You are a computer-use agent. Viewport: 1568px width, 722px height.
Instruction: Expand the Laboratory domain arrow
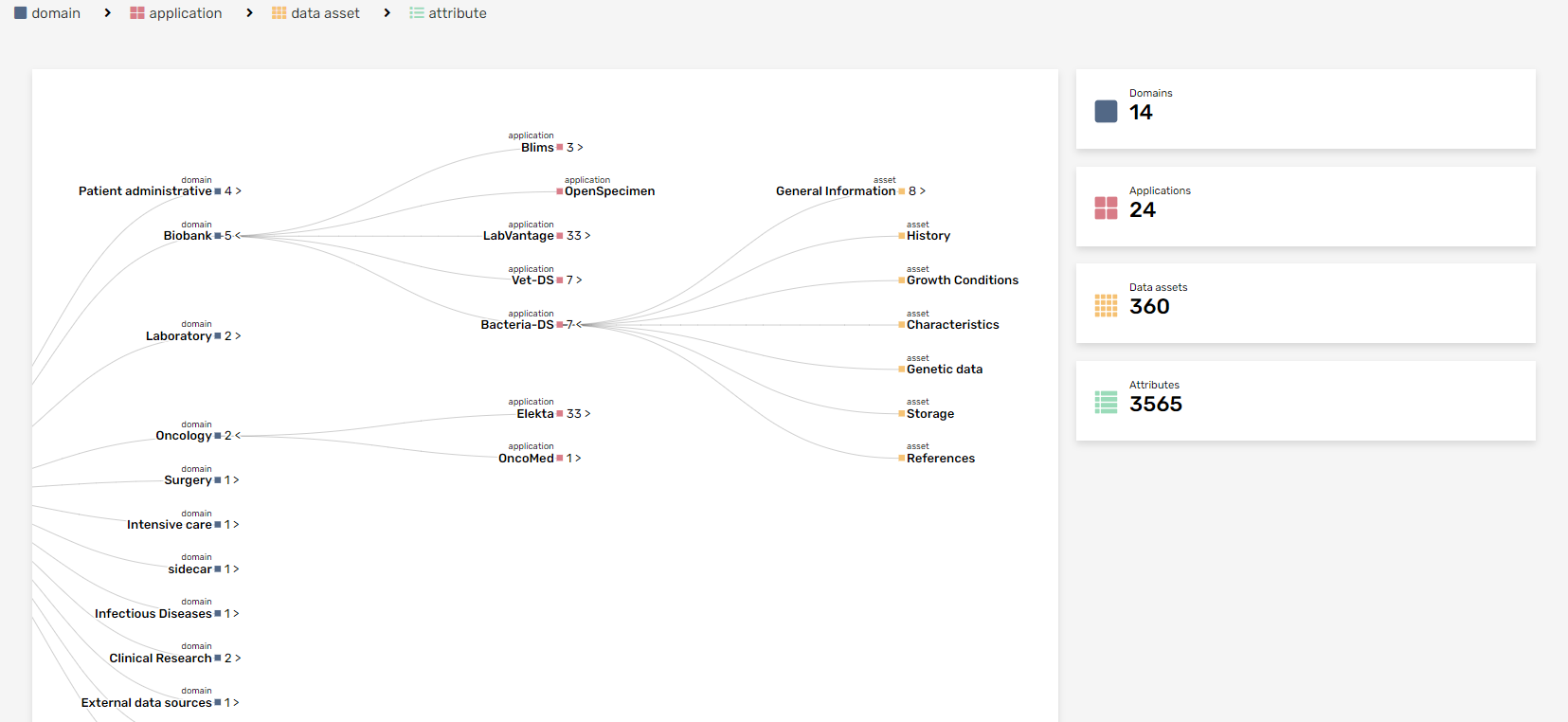[x=239, y=336]
